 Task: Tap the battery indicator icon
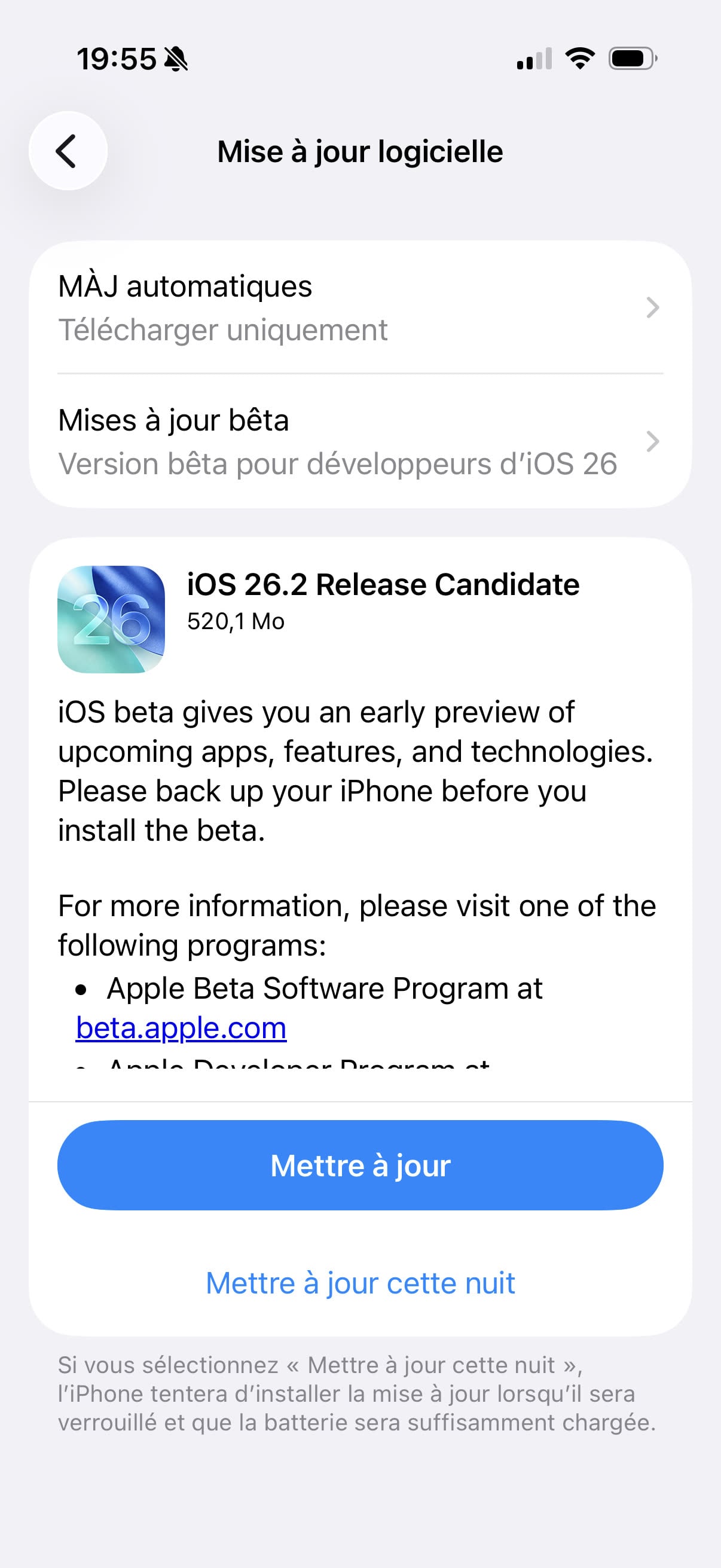click(632, 59)
